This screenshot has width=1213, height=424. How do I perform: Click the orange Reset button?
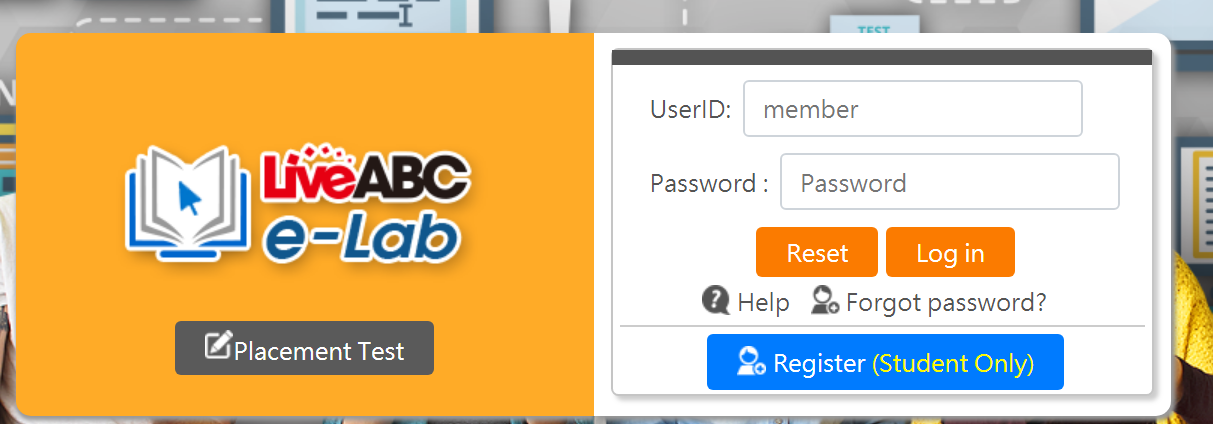pyautogui.click(x=817, y=252)
